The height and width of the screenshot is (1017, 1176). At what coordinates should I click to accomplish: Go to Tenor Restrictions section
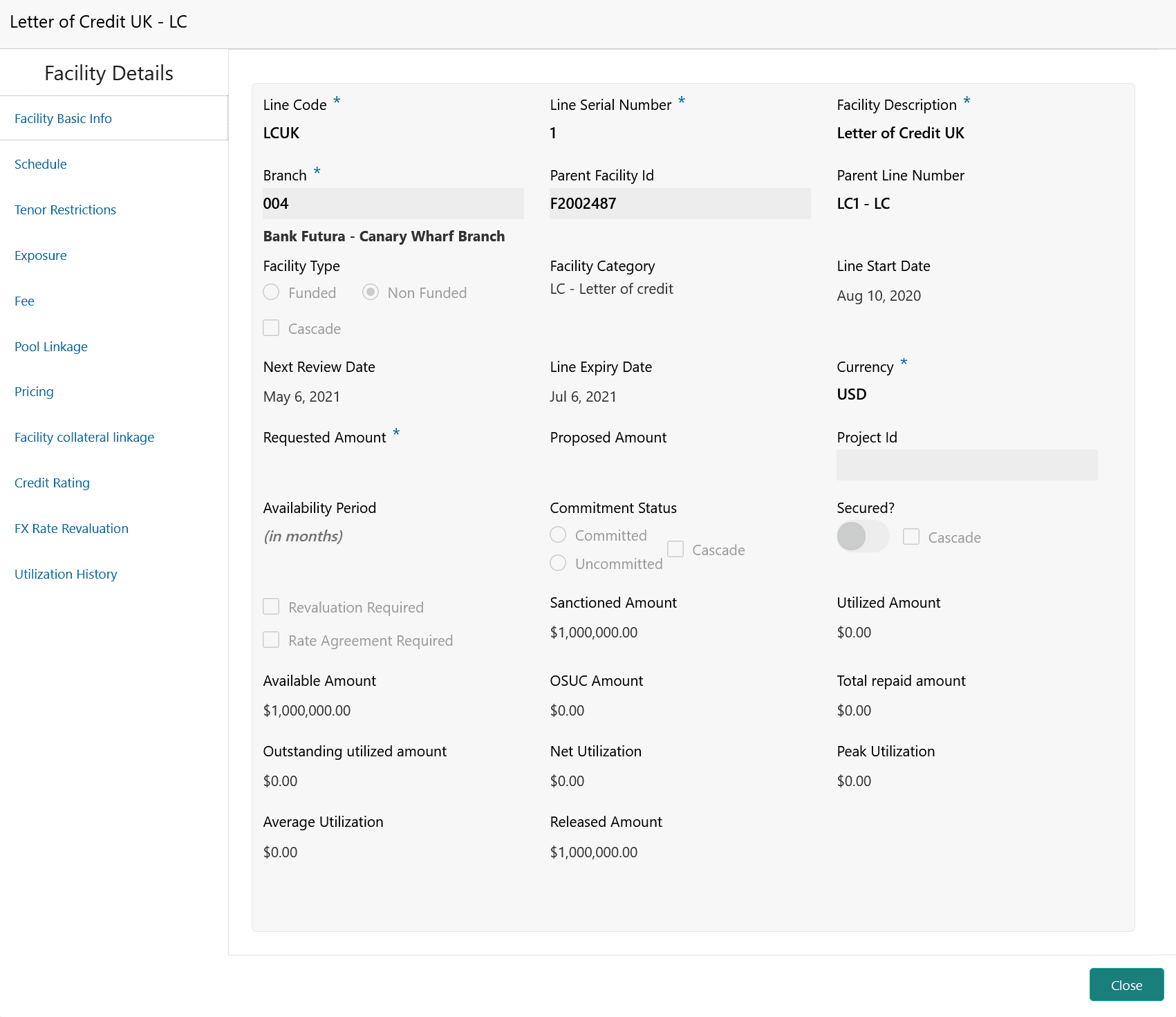[x=65, y=210]
